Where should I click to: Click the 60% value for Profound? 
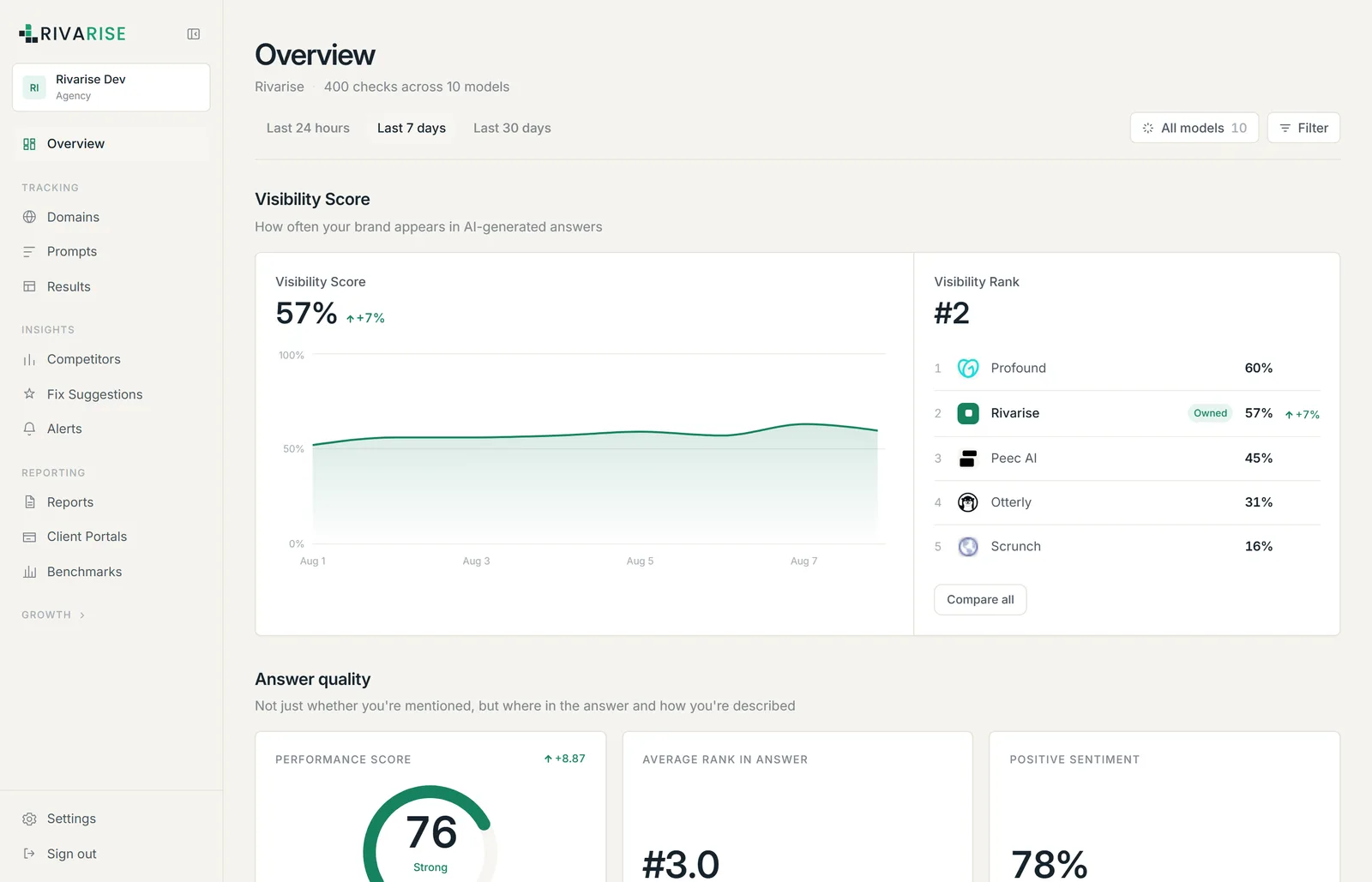coord(1258,368)
